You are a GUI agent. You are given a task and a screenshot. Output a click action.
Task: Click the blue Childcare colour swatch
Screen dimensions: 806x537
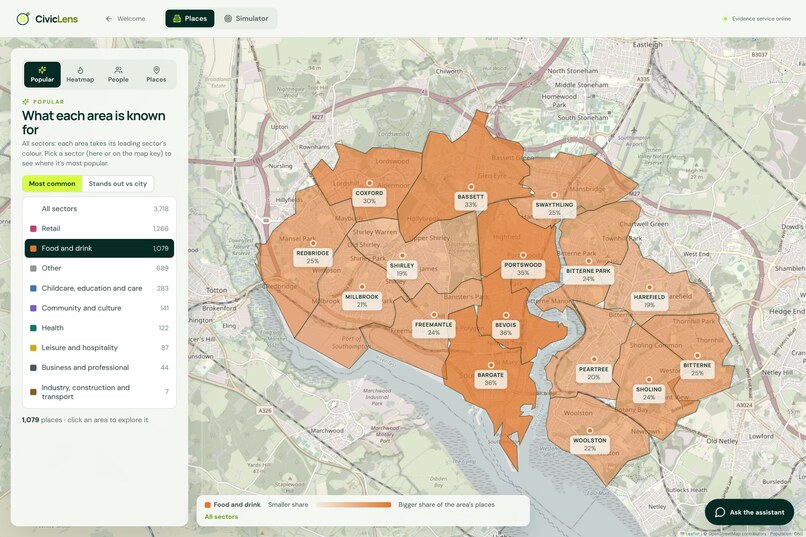pyautogui.click(x=33, y=288)
